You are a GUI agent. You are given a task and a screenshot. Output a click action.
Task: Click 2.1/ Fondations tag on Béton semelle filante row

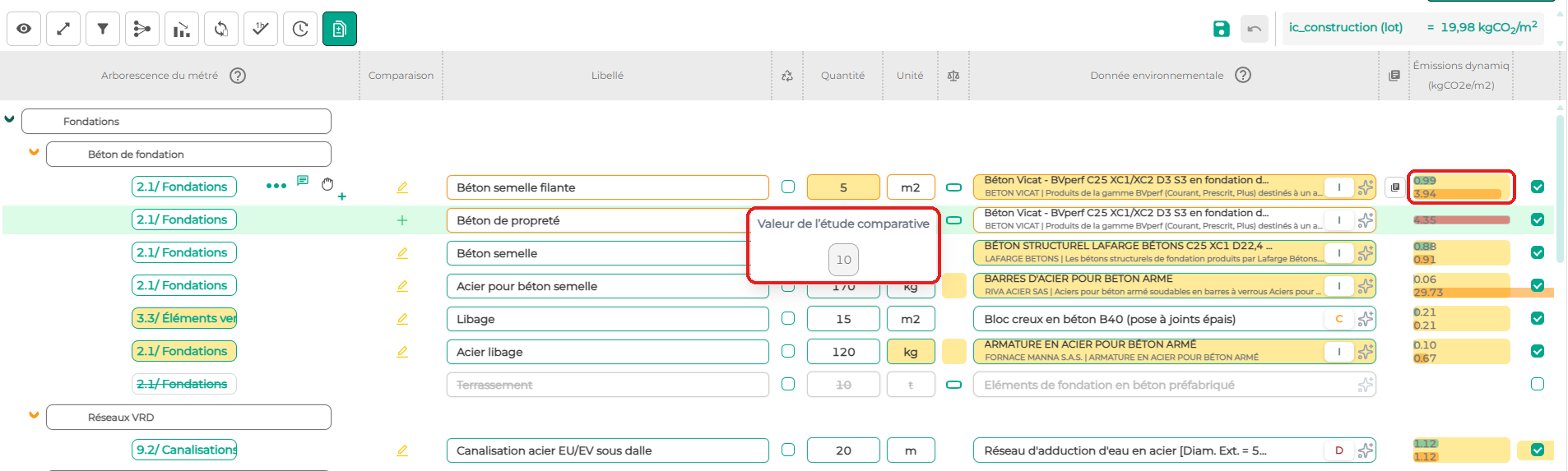[x=184, y=187]
